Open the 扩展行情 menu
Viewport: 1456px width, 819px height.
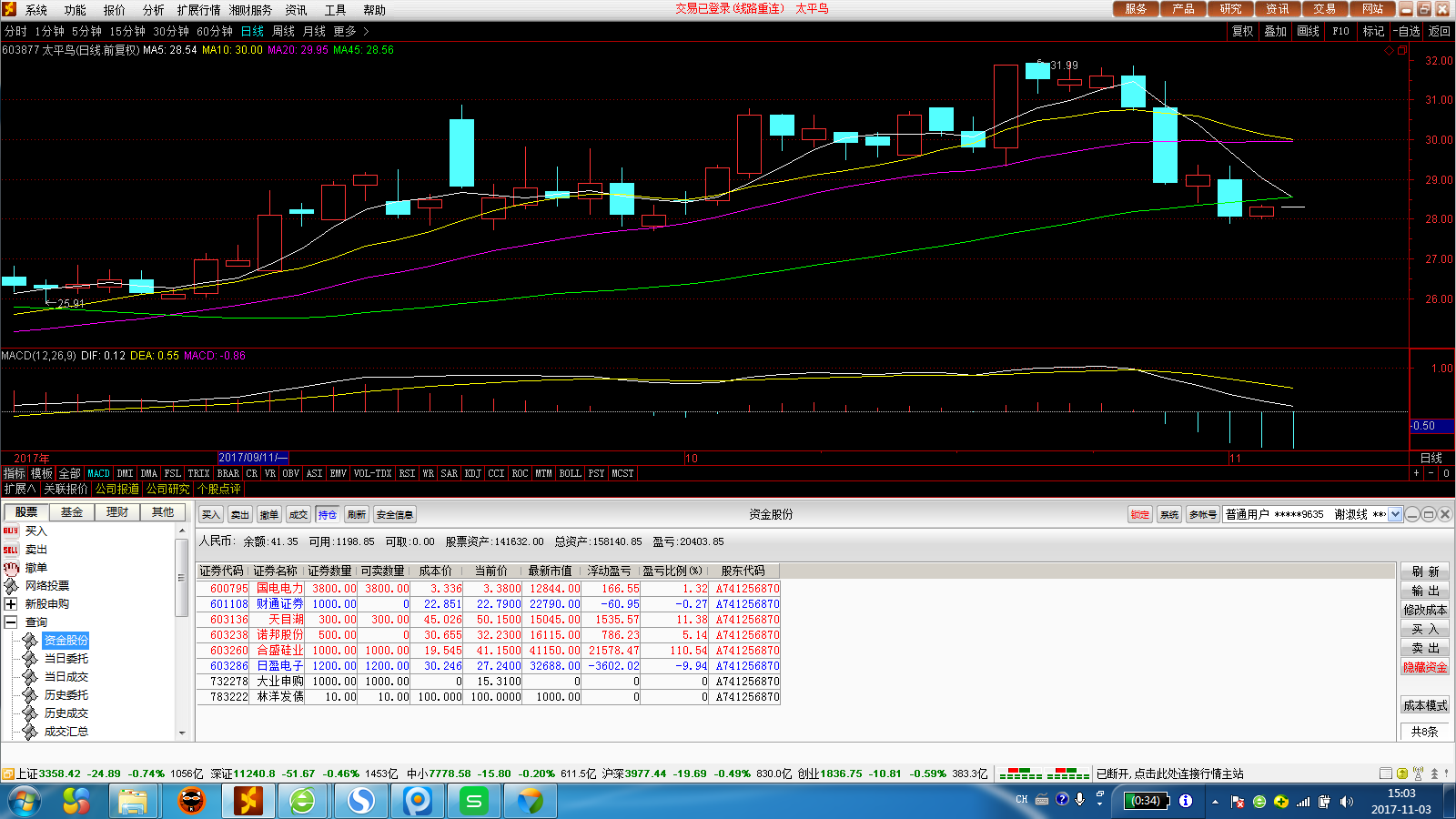click(x=198, y=10)
